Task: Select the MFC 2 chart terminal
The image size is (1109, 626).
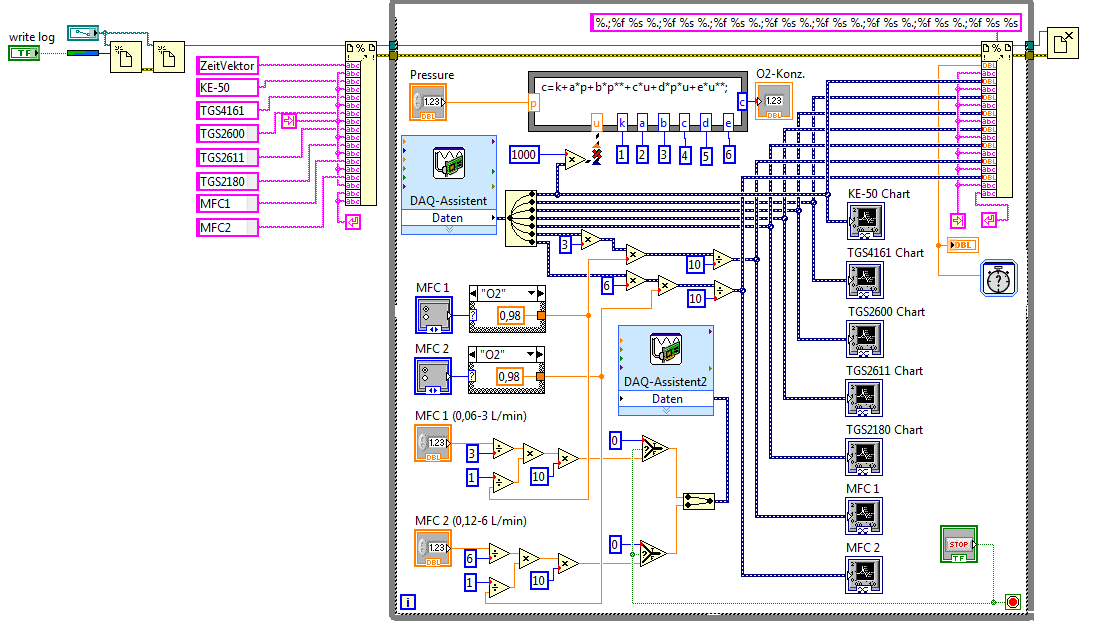Action: pyautogui.click(x=864, y=574)
